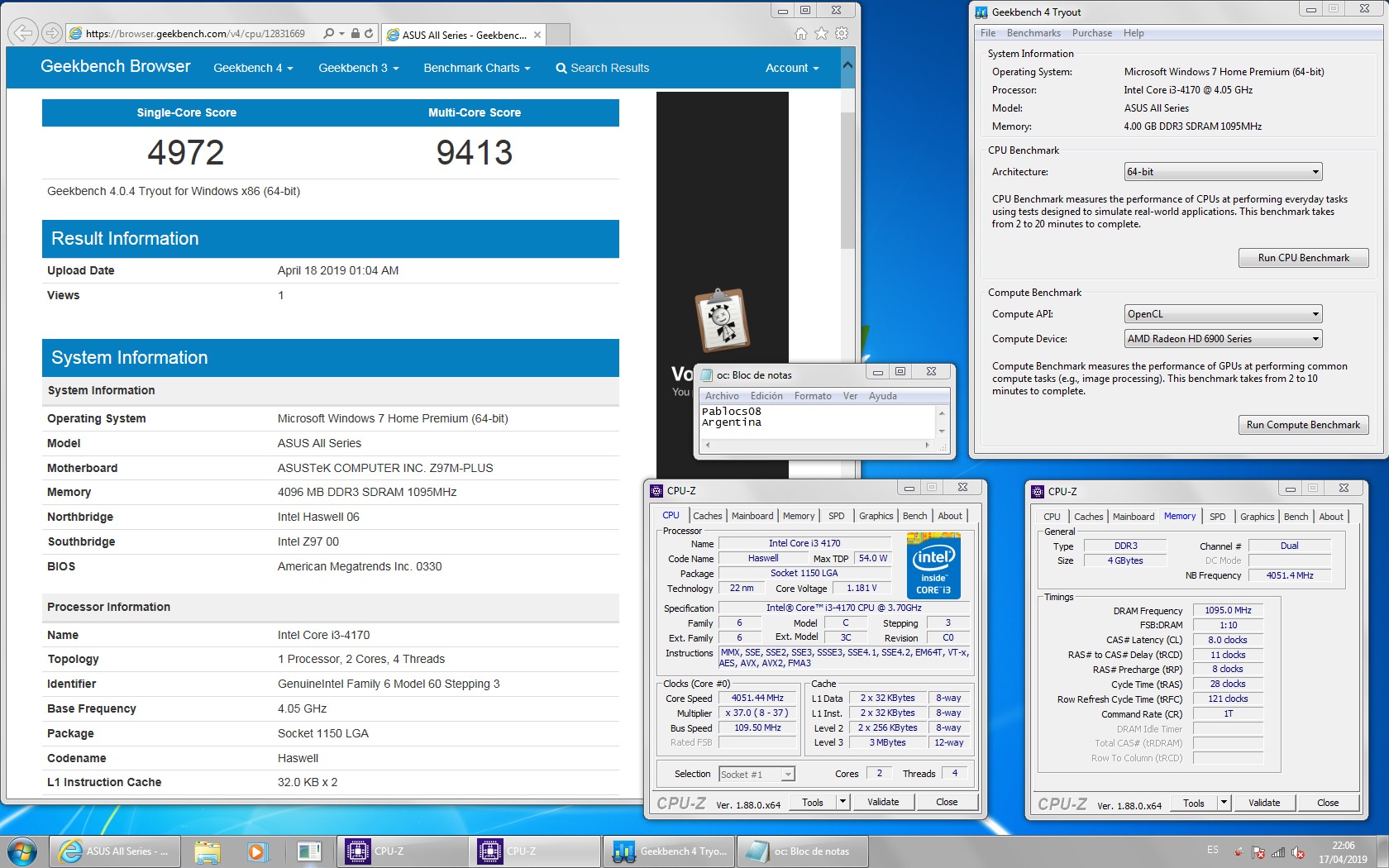Click the Core Speed value 4051.44 MHz

757,699
